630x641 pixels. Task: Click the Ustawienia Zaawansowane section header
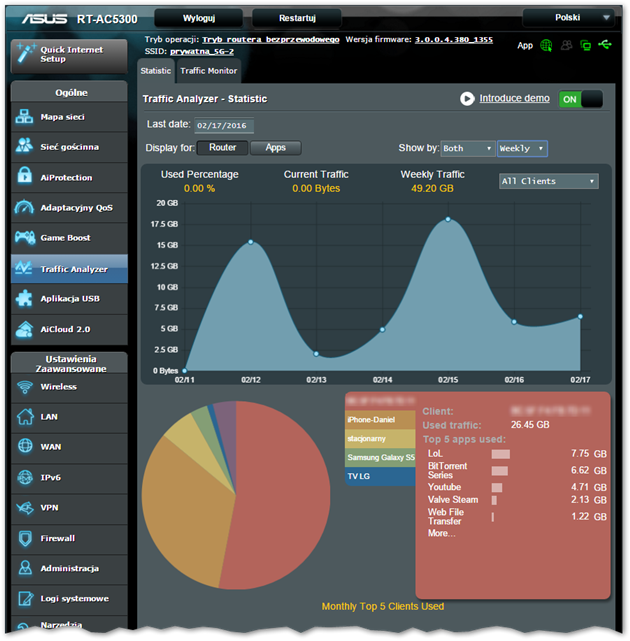71,363
